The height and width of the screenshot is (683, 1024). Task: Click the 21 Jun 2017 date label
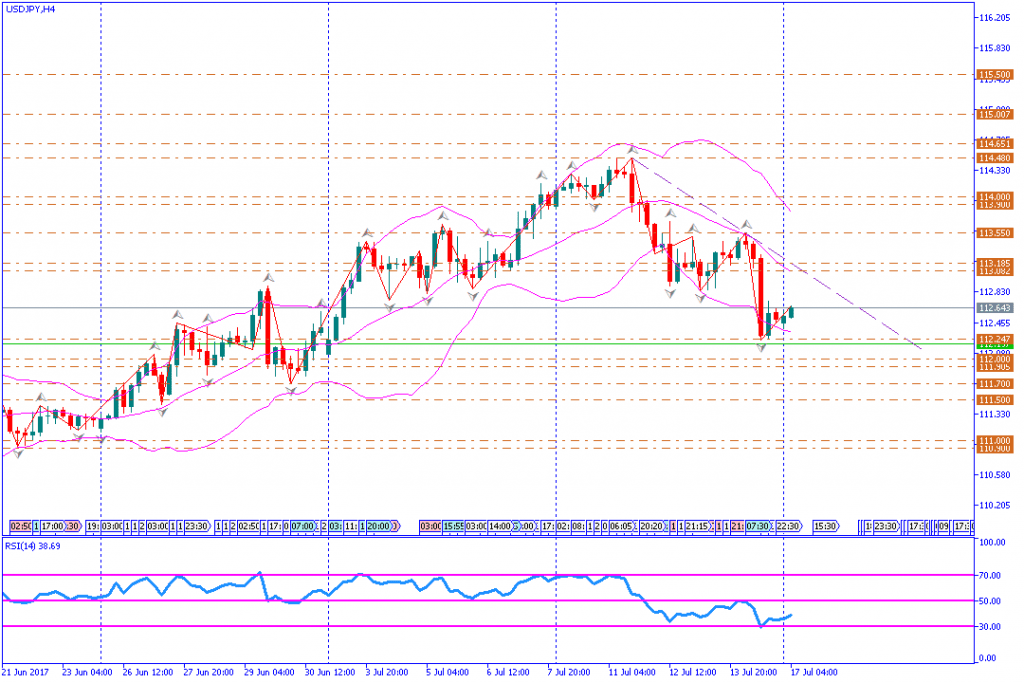(25, 673)
